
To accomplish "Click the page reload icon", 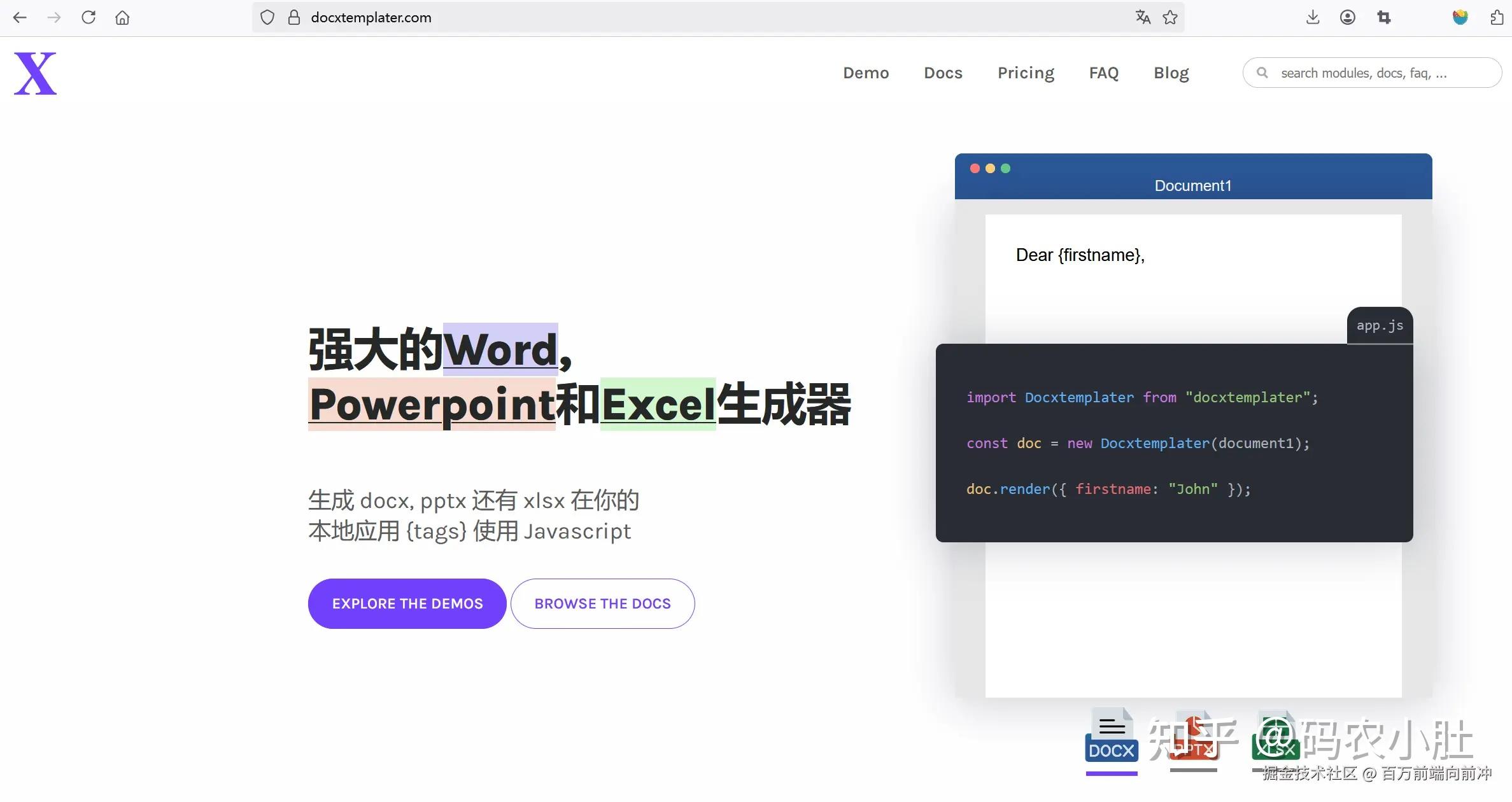I will pos(88,17).
